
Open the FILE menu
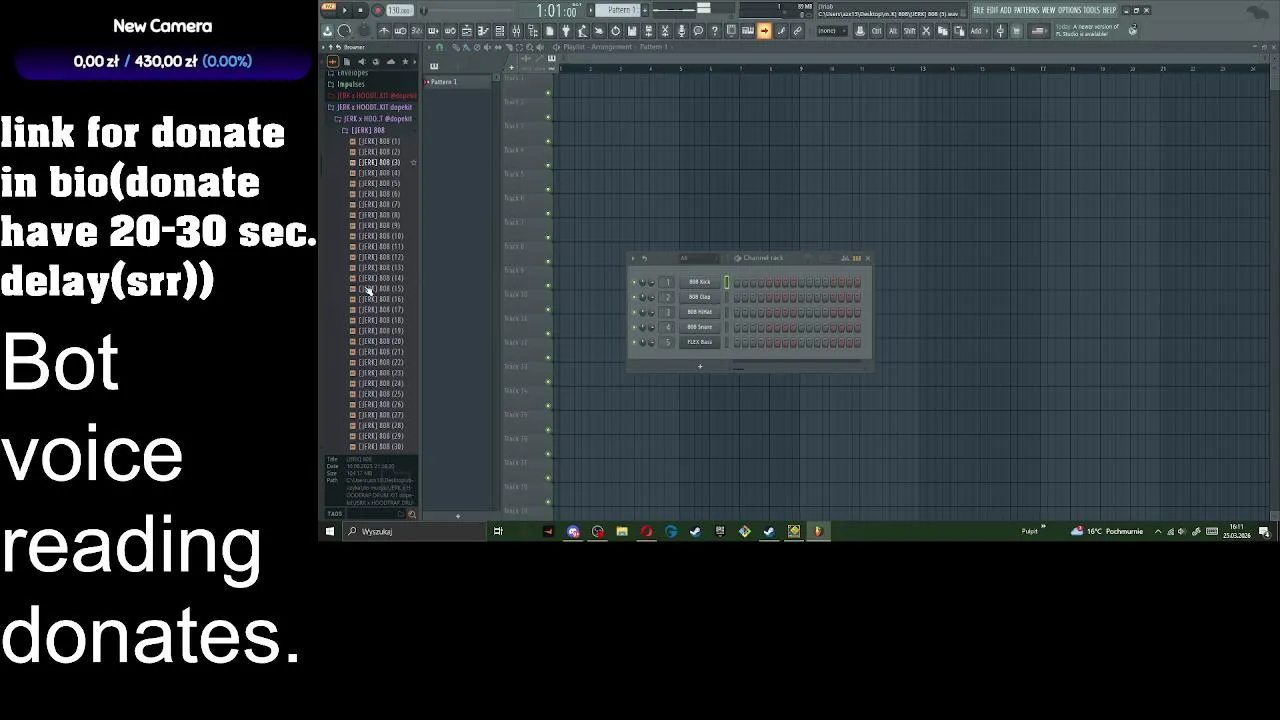[978, 10]
